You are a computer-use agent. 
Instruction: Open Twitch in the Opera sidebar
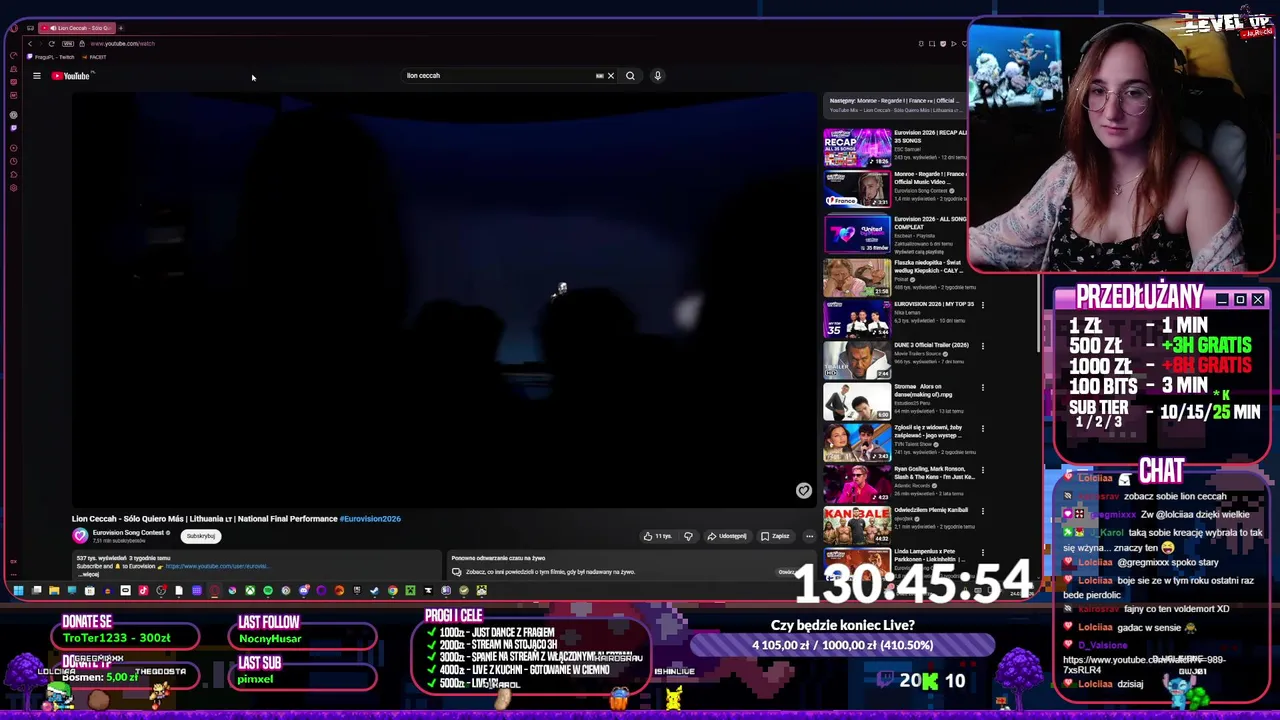point(13,128)
